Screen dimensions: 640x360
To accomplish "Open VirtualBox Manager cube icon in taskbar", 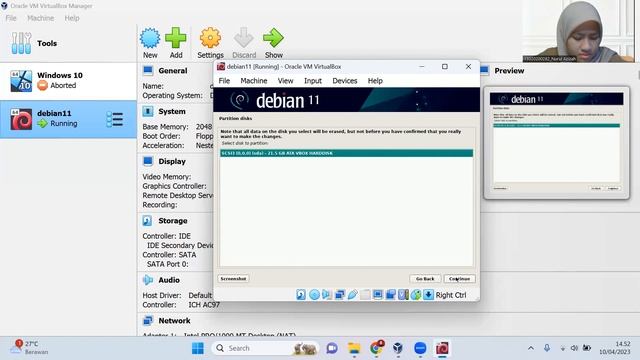I will (398, 348).
